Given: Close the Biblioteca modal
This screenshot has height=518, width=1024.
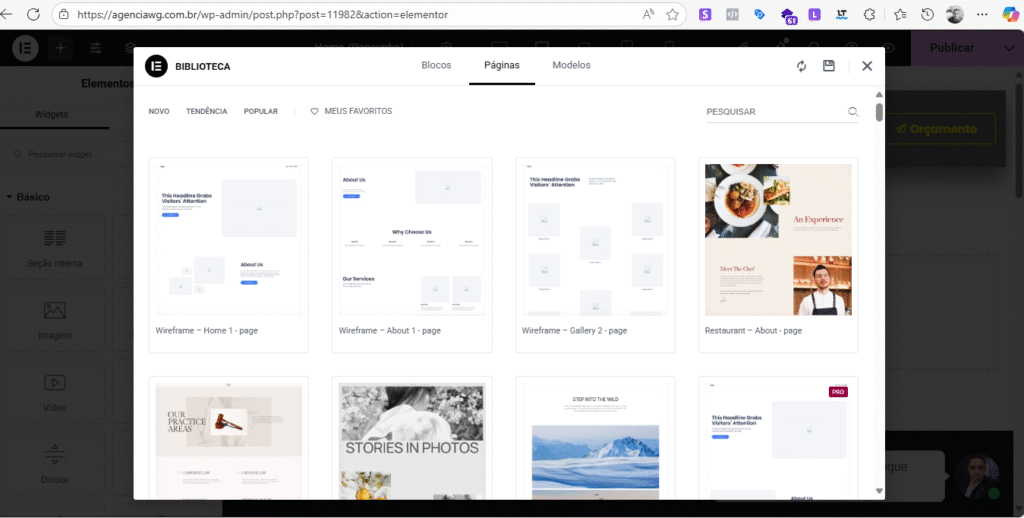Looking at the screenshot, I should 867,66.
